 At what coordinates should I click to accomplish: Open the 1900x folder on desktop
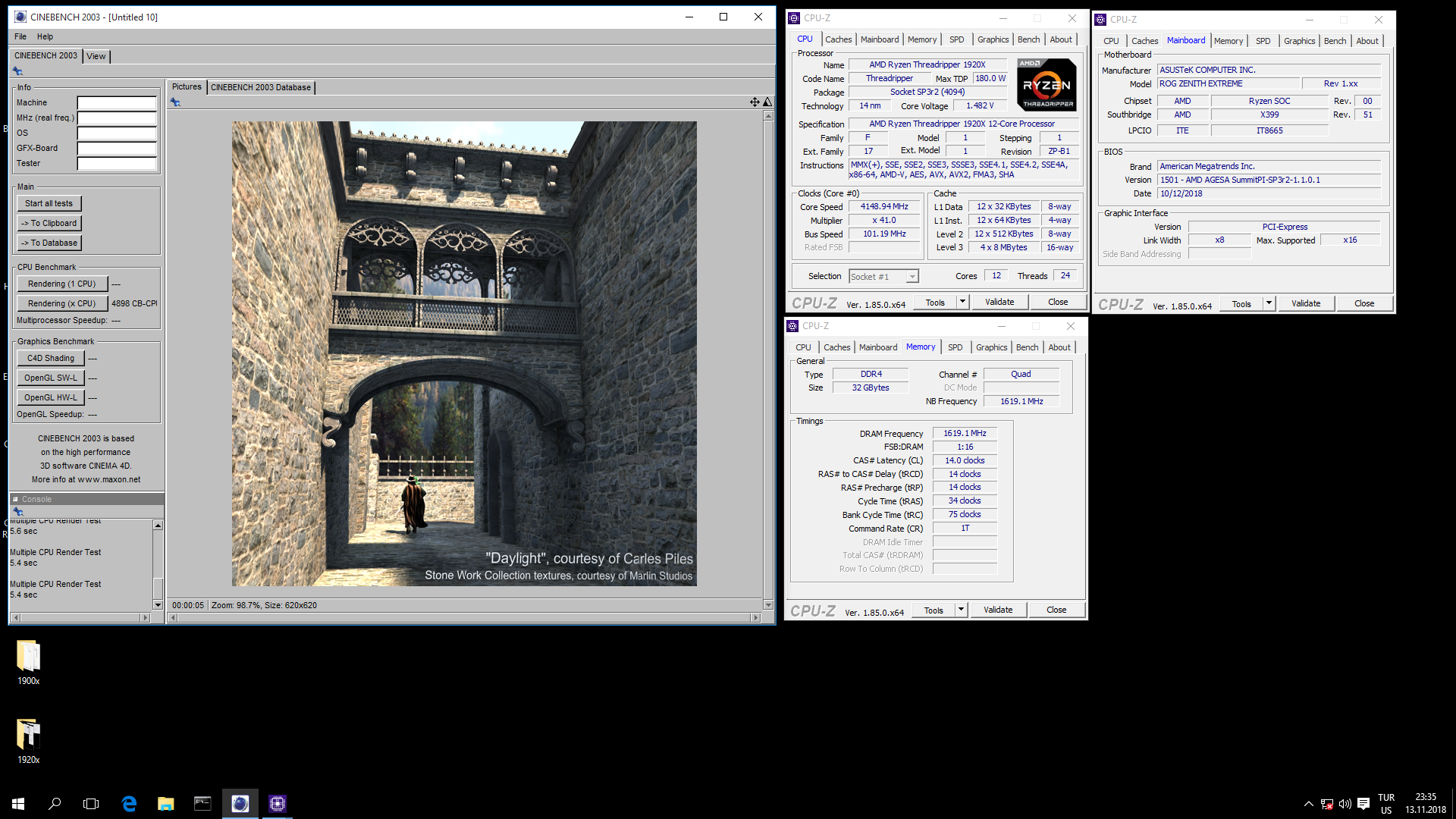click(x=29, y=663)
